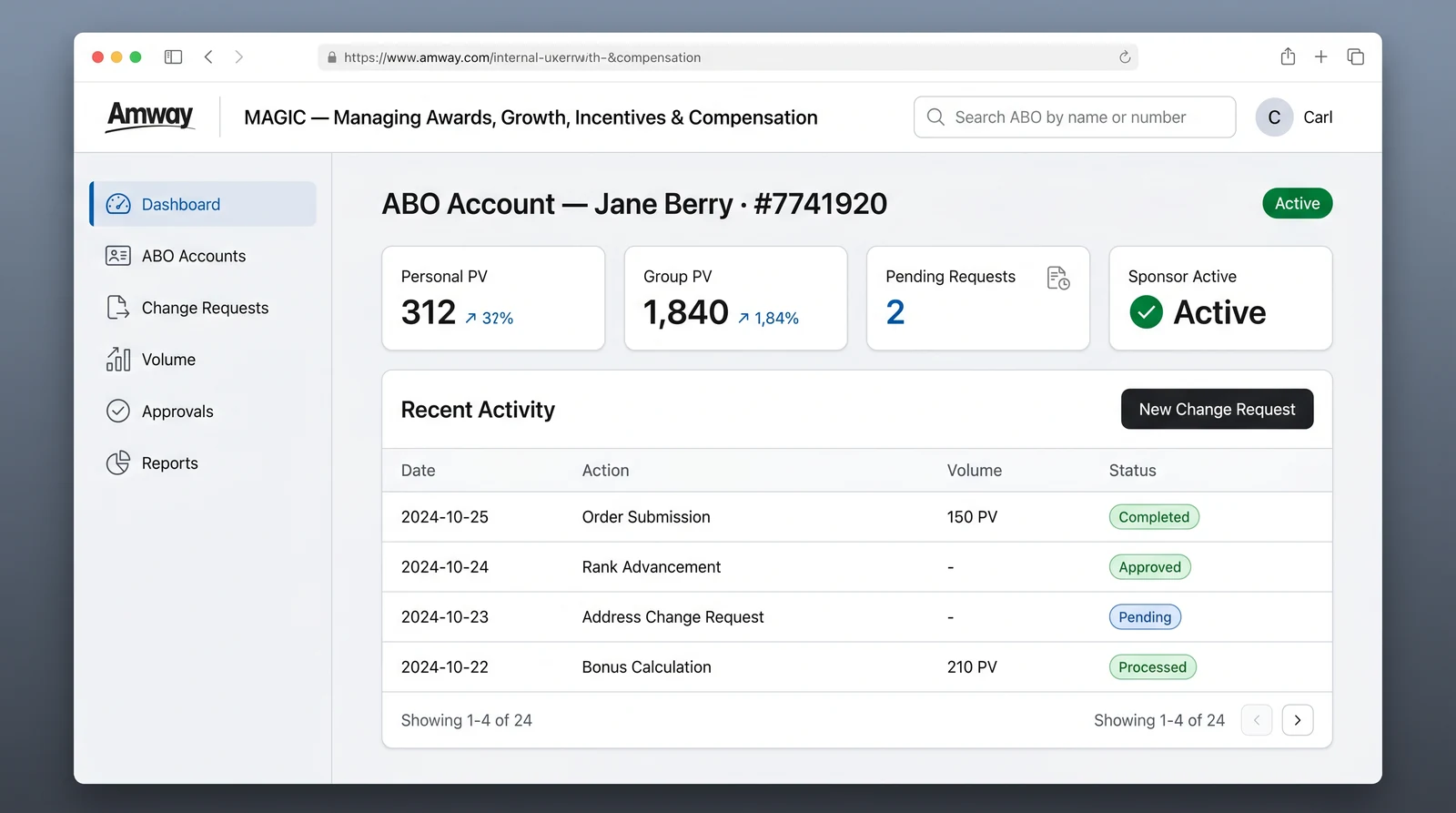1456x813 pixels.
Task: Click the Sponsor Active card label
Action: tap(1182, 277)
